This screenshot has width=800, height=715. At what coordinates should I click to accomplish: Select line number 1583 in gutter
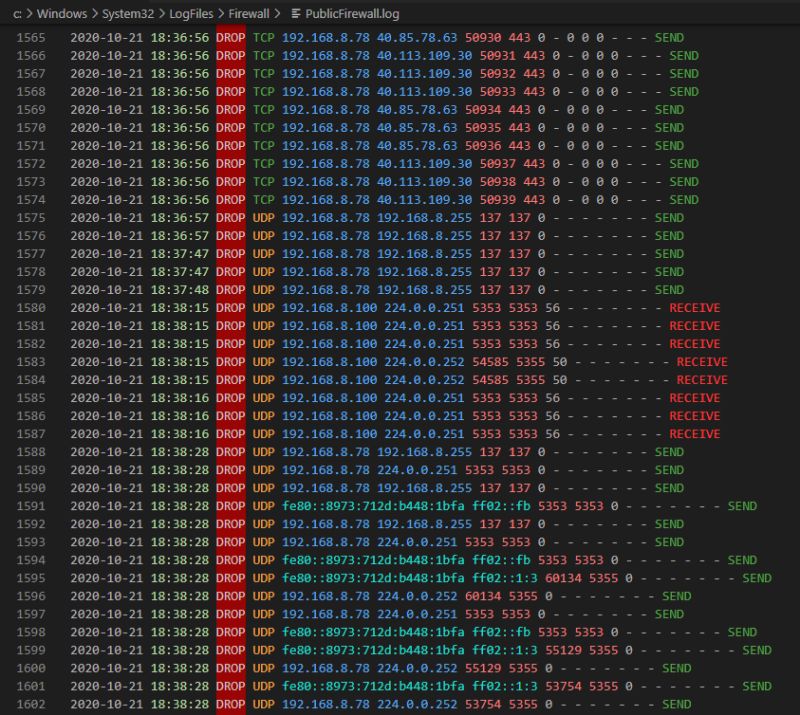click(x=31, y=362)
